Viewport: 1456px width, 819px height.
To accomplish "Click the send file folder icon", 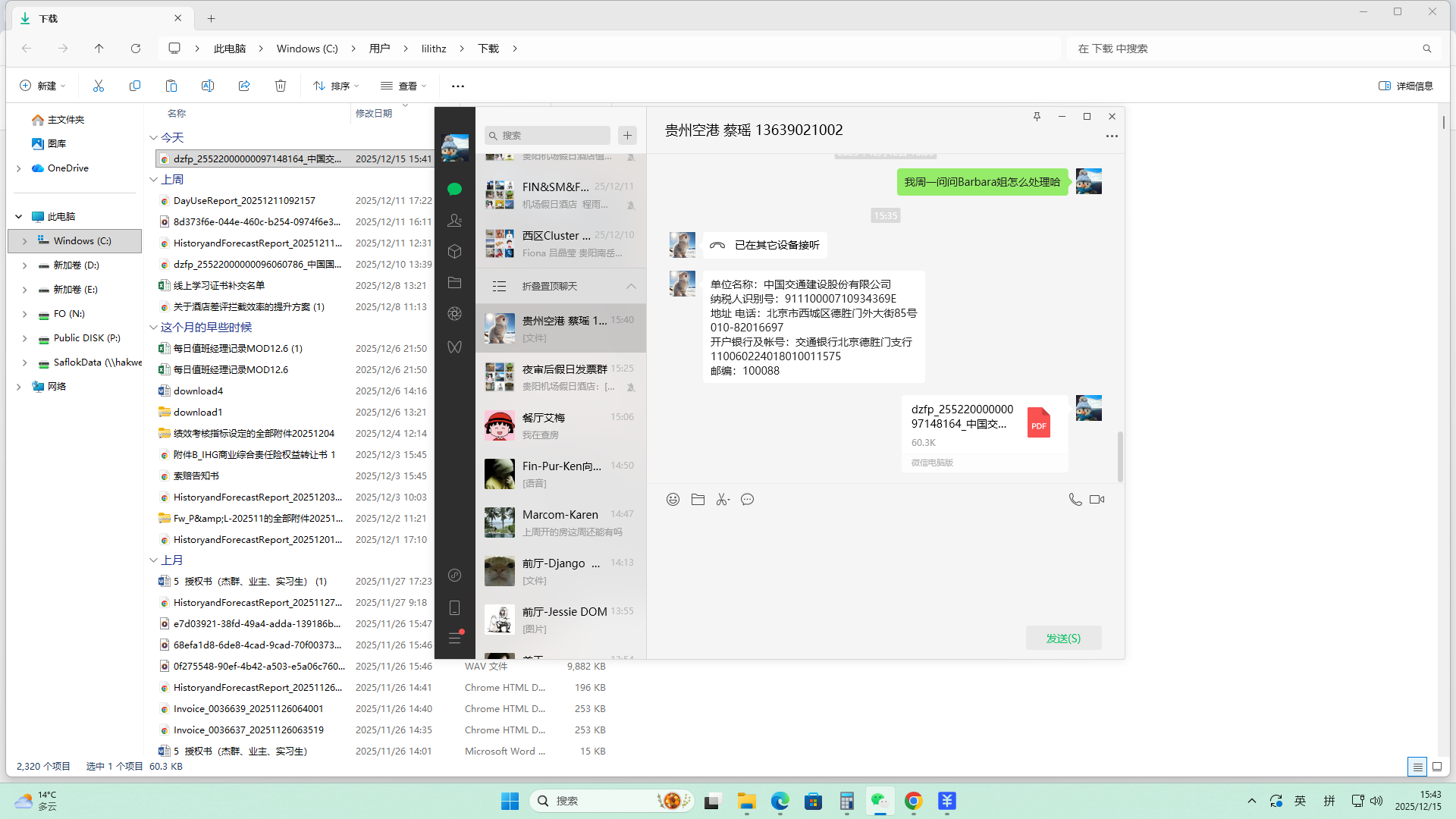I will point(698,499).
